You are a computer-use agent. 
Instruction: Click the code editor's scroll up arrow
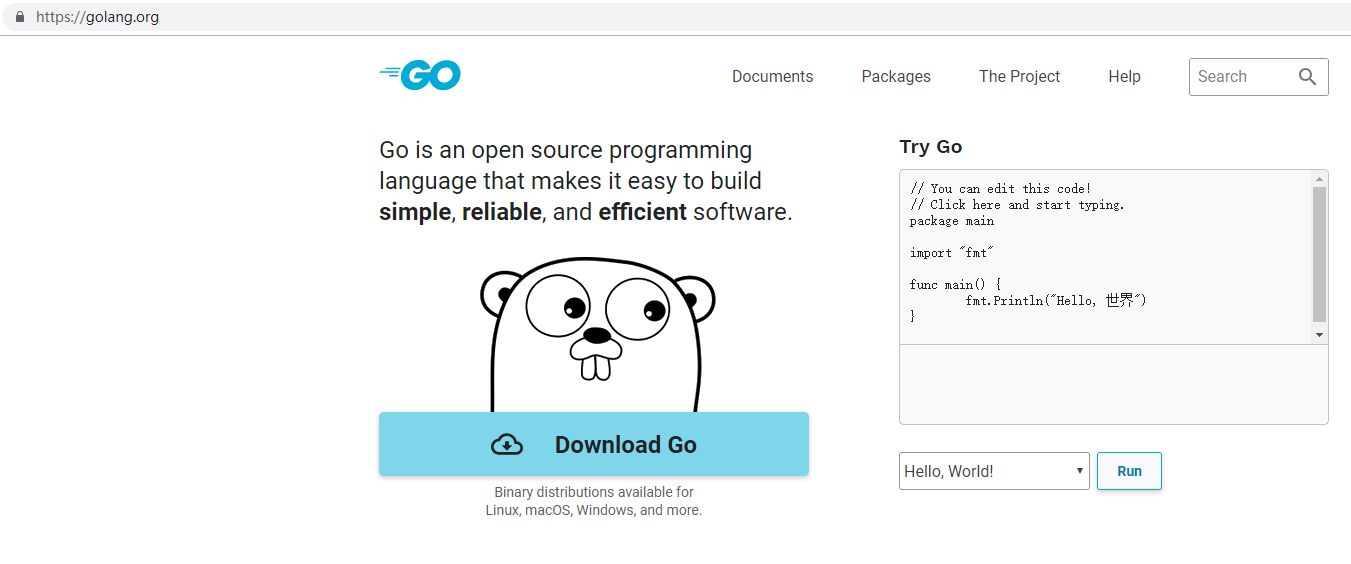(x=1319, y=179)
